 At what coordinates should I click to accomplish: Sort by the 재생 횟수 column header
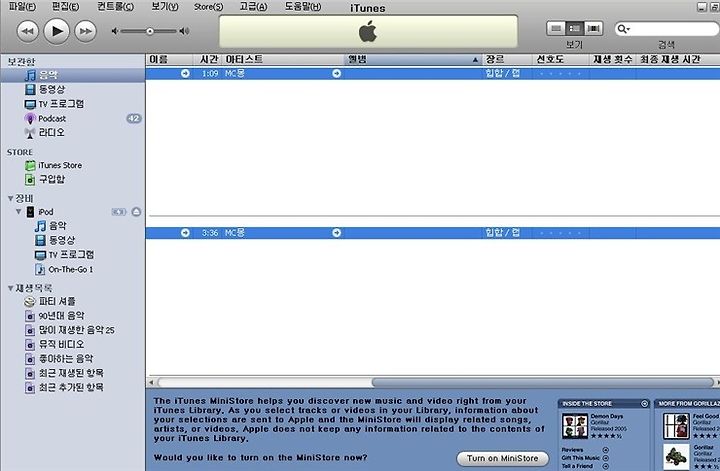[613, 60]
